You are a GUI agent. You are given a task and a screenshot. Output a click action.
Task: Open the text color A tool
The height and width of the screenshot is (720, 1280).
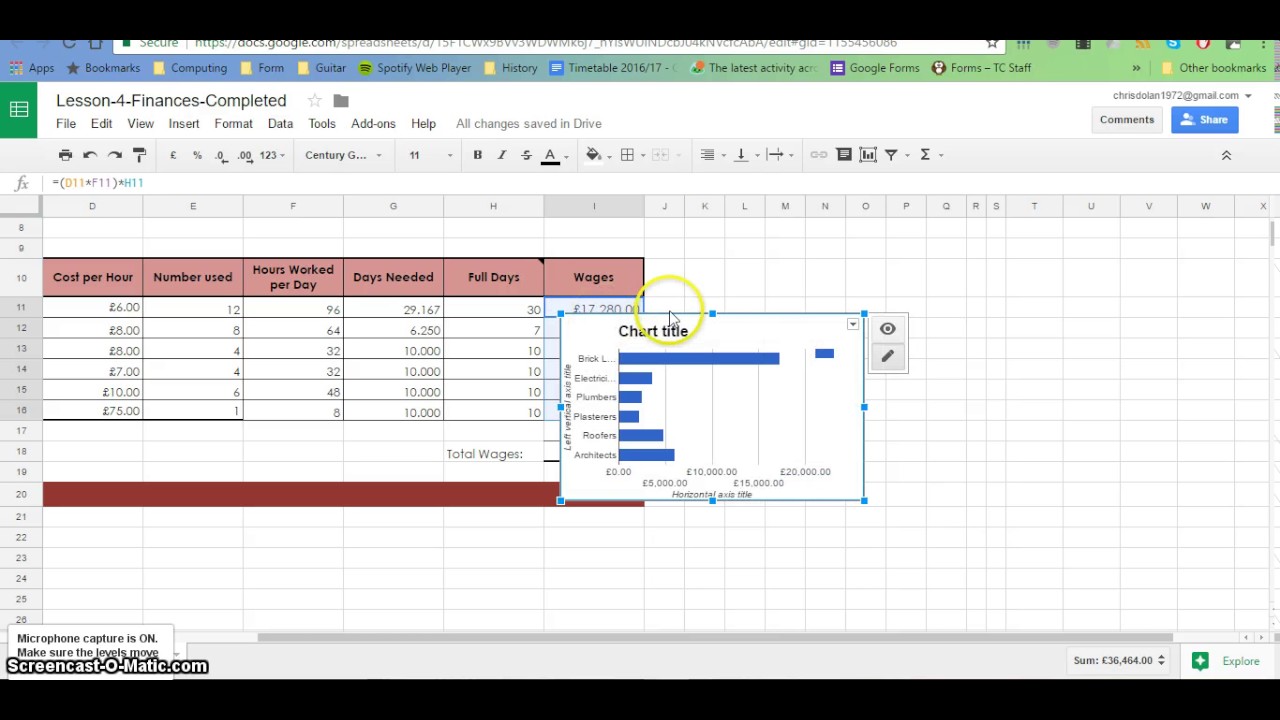click(x=549, y=155)
